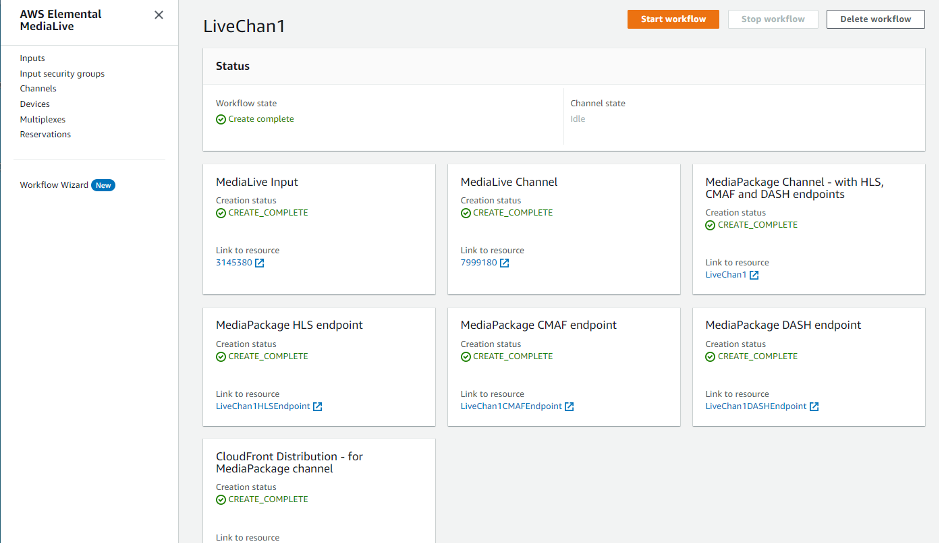Viewport: 939px width, 543px height.
Task: Close the AWS Elemental MediaLive sidebar
Action: (159, 15)
